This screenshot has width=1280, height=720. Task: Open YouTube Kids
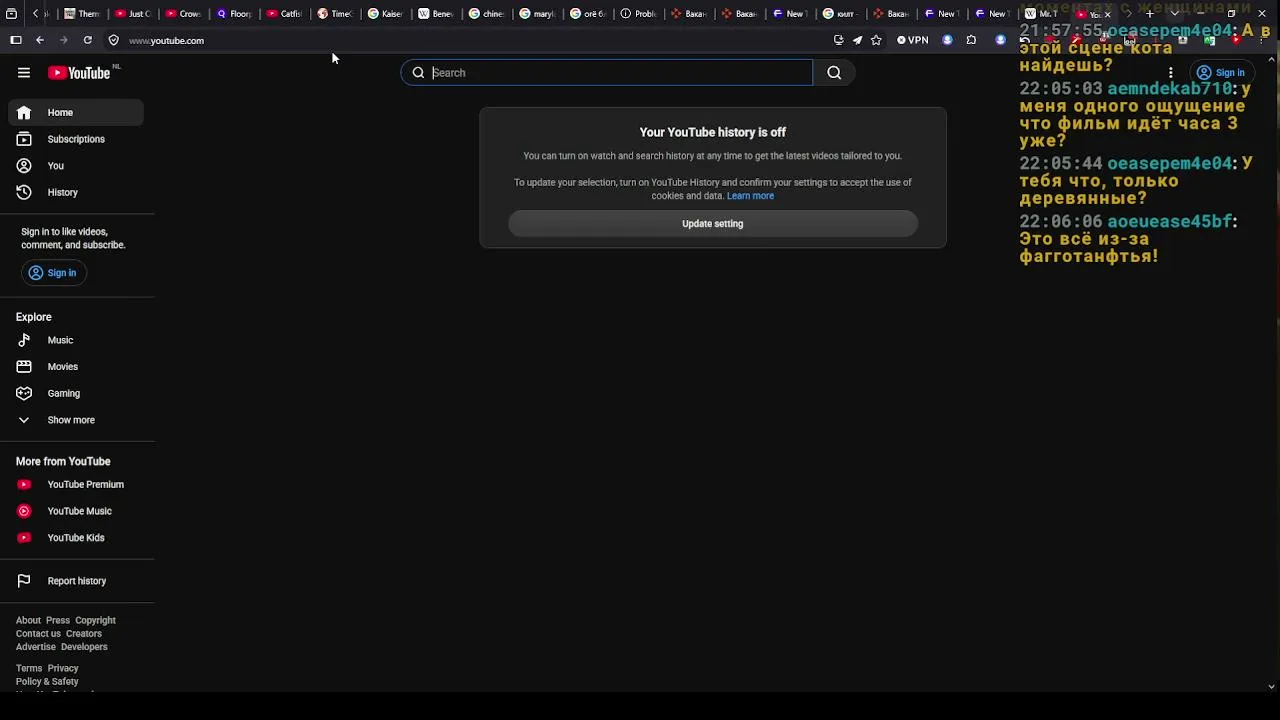click(76, 538)
